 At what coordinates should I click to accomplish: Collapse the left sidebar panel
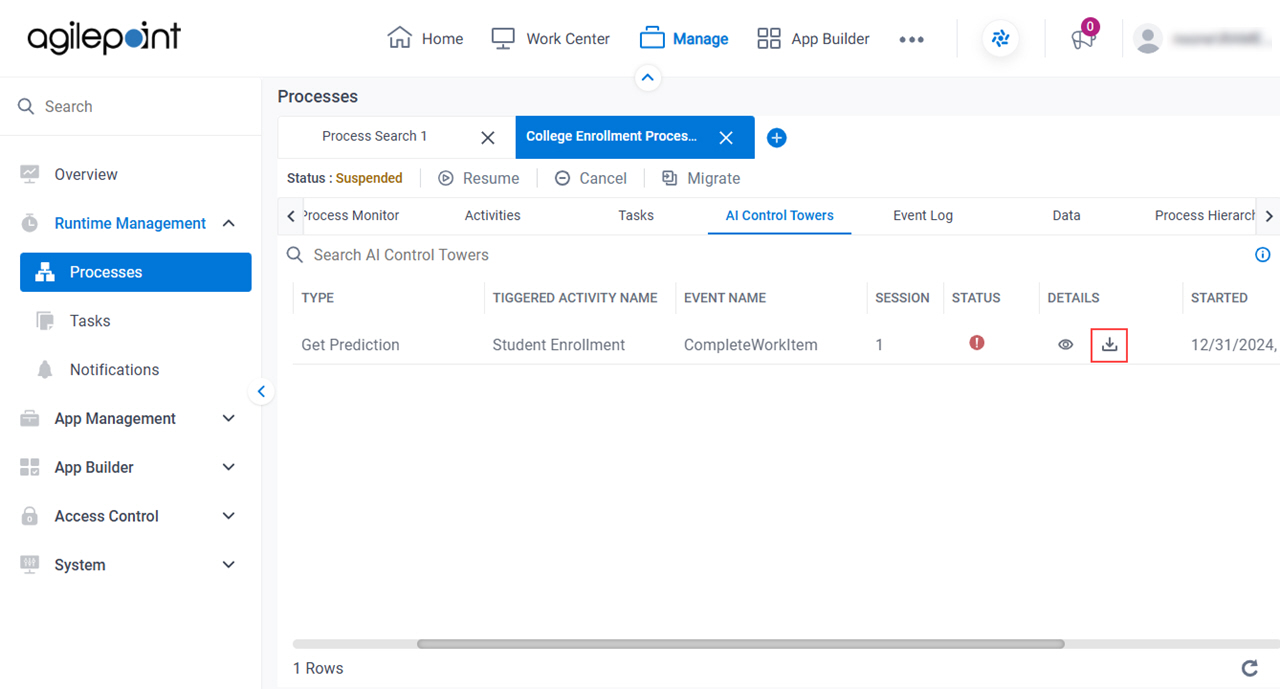tap(261, 392)
